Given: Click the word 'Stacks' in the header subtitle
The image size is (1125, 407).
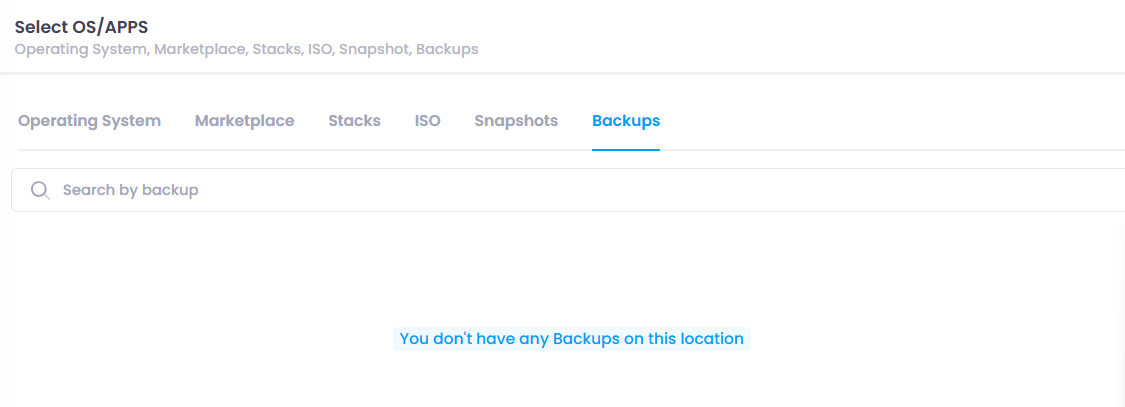Looking at the screenshot, I should 276,50.
